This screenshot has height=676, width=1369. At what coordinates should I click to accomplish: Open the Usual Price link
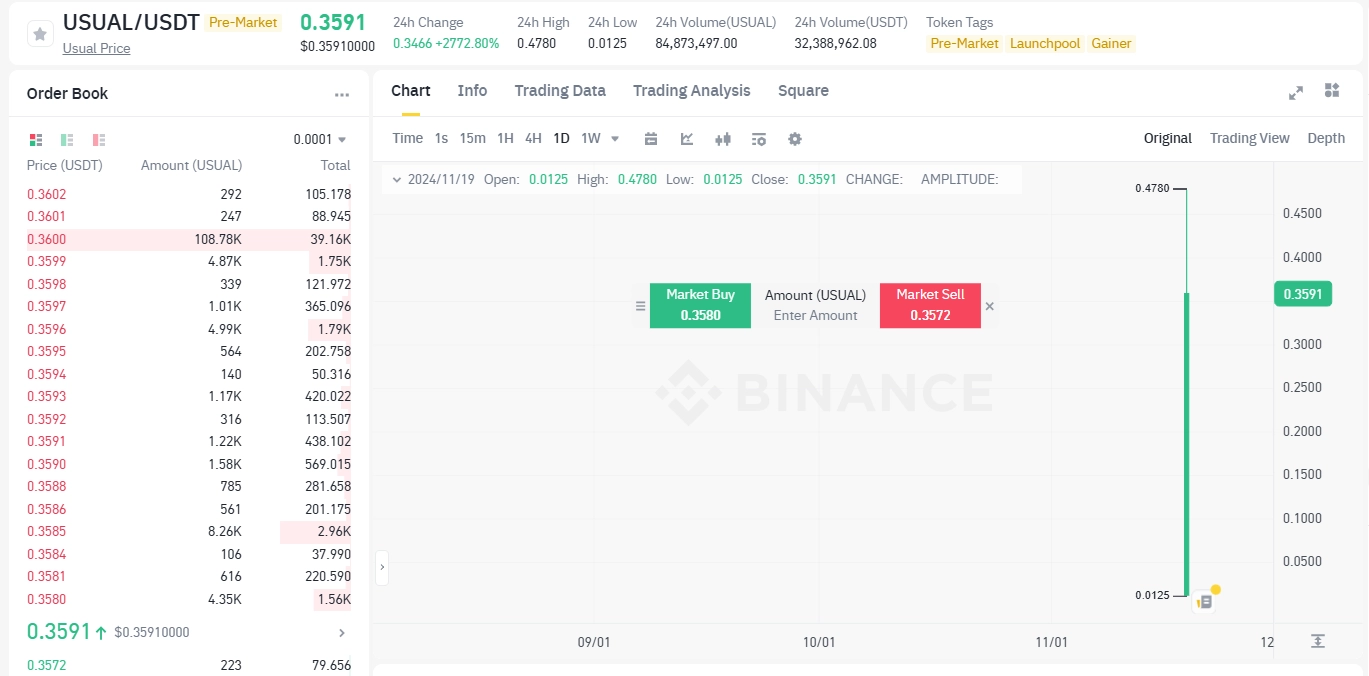click(96, 48)
